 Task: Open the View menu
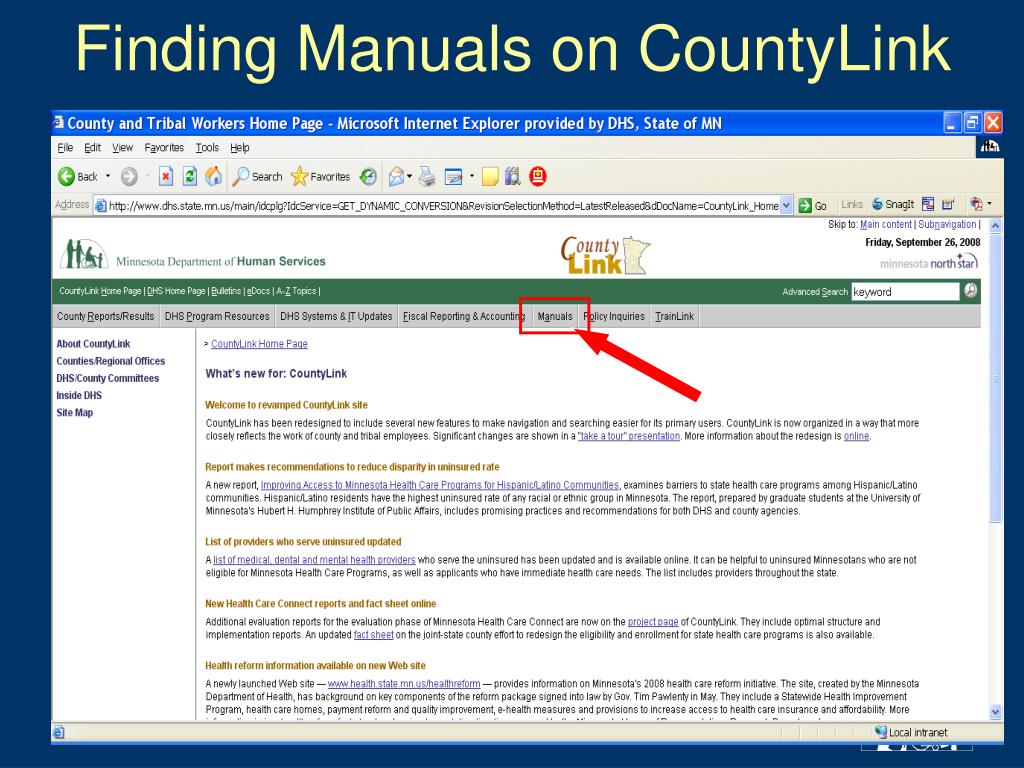click(x=122, y=148)
